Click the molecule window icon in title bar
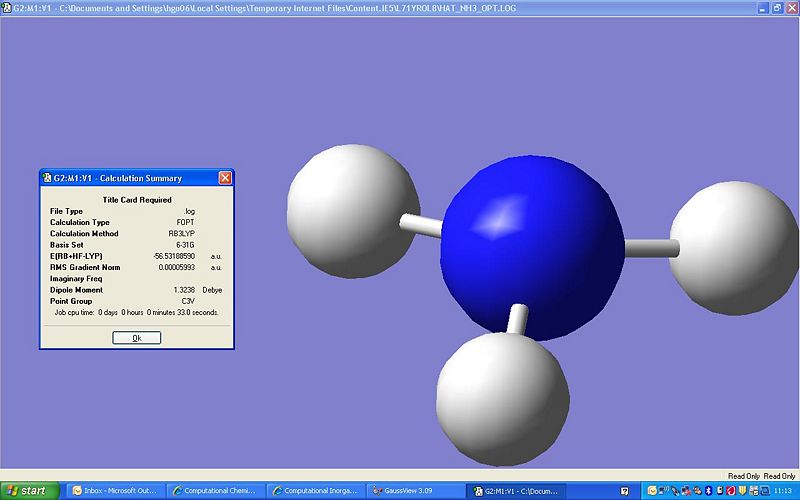The width and height of the screenshot is (800, 500). (7, 8)
